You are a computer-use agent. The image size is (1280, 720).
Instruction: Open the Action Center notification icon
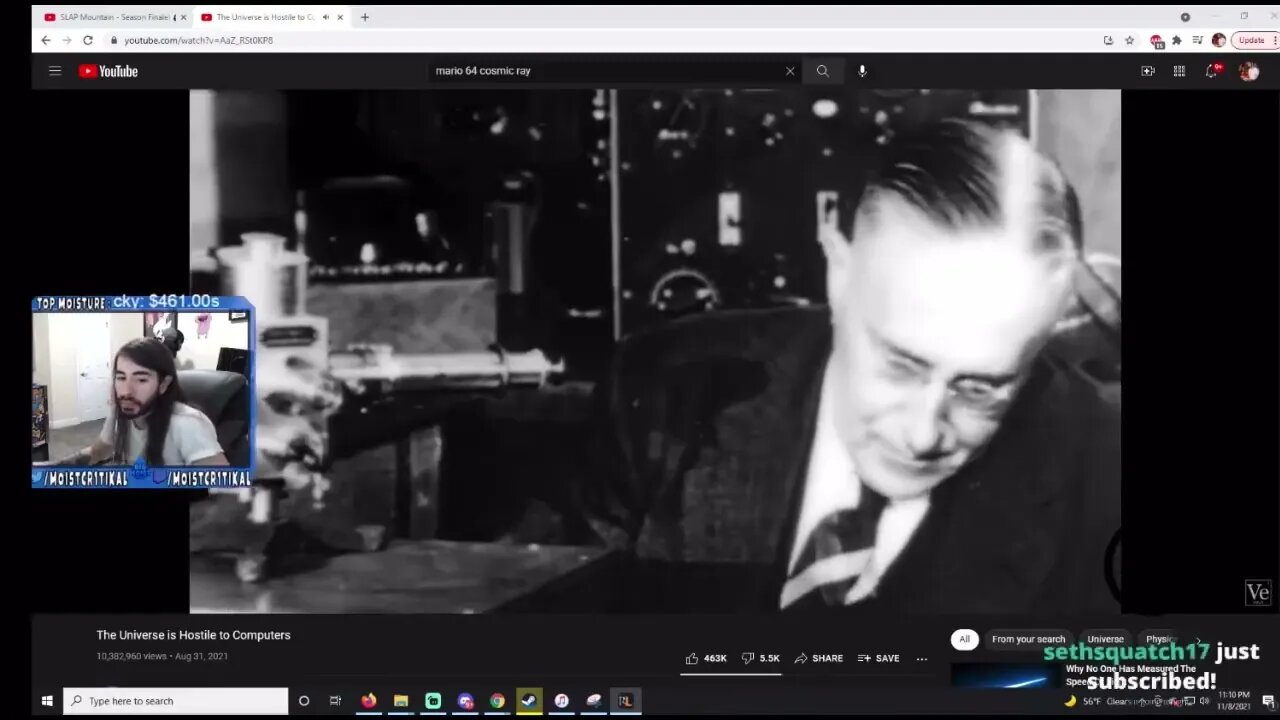[1267, 701]
